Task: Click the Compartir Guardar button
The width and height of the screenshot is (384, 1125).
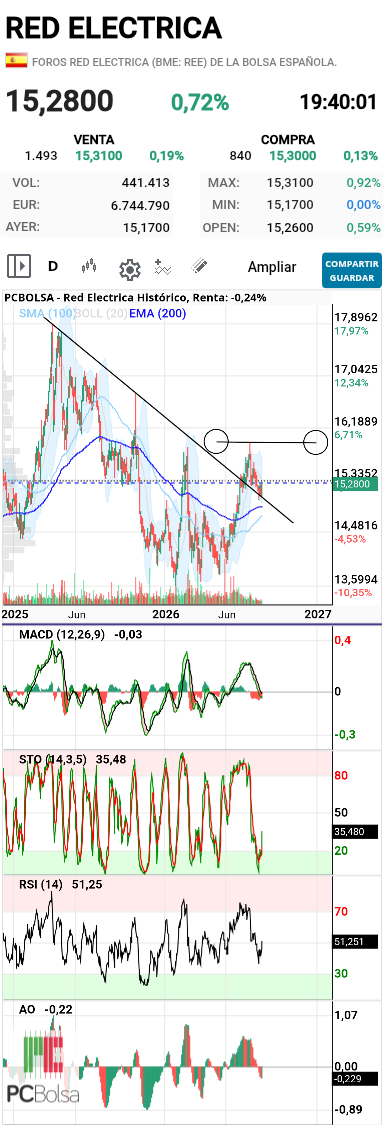Action: click(x=352, y=270)
